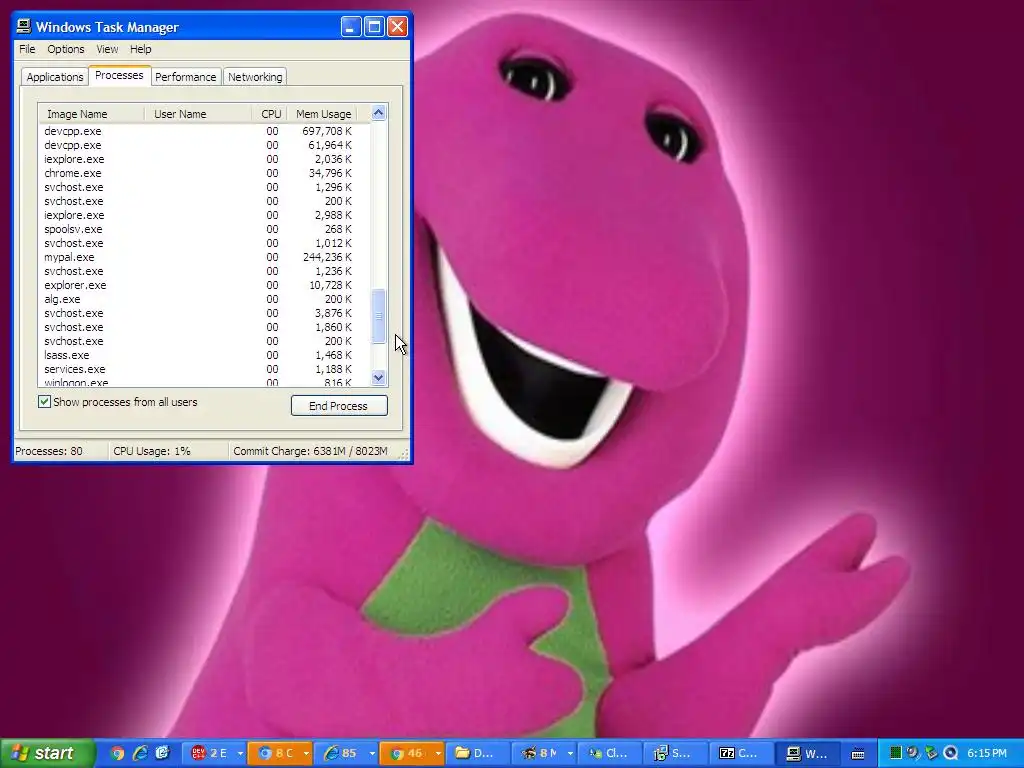Viewport: 1024px width, 768px height.
Task: Open the Help menu
Action: tap(140, 49)
